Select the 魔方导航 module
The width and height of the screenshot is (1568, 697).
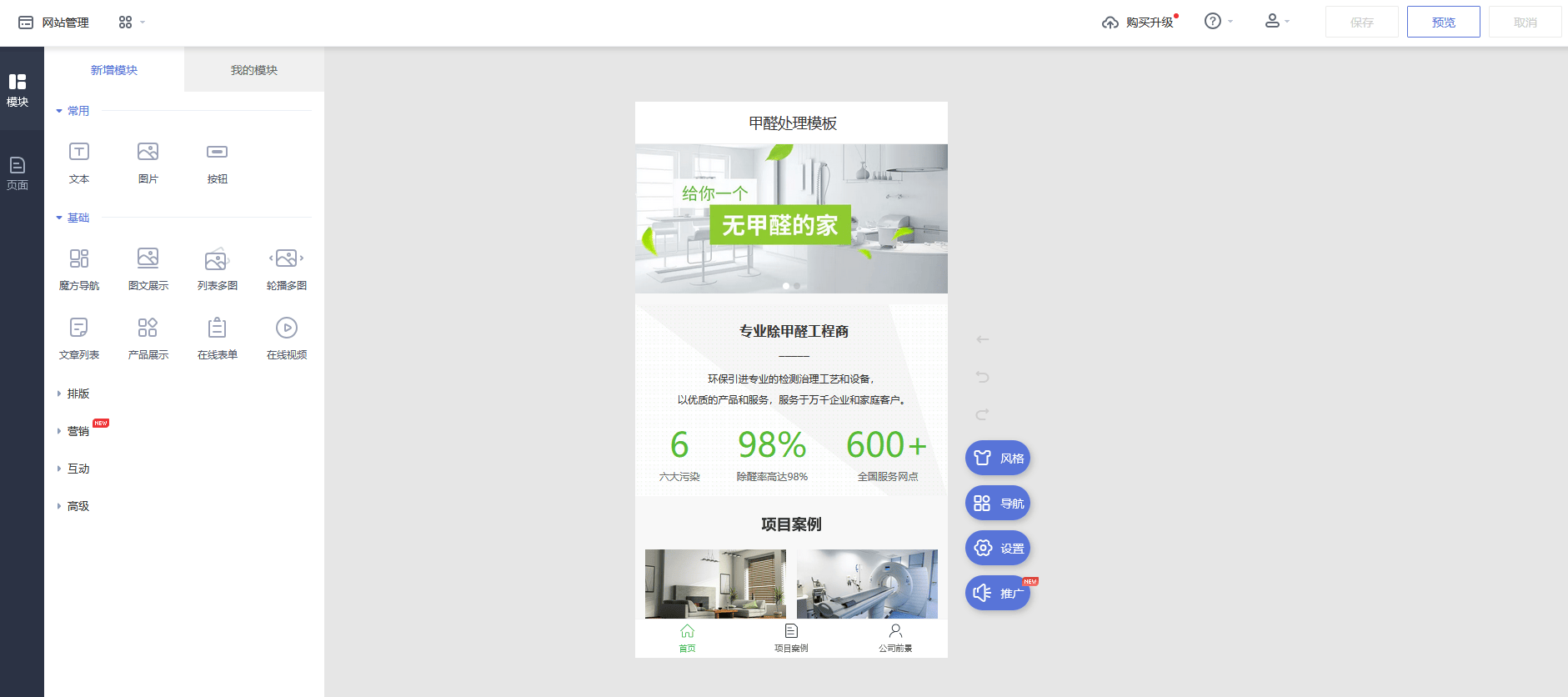coord(79,268)
